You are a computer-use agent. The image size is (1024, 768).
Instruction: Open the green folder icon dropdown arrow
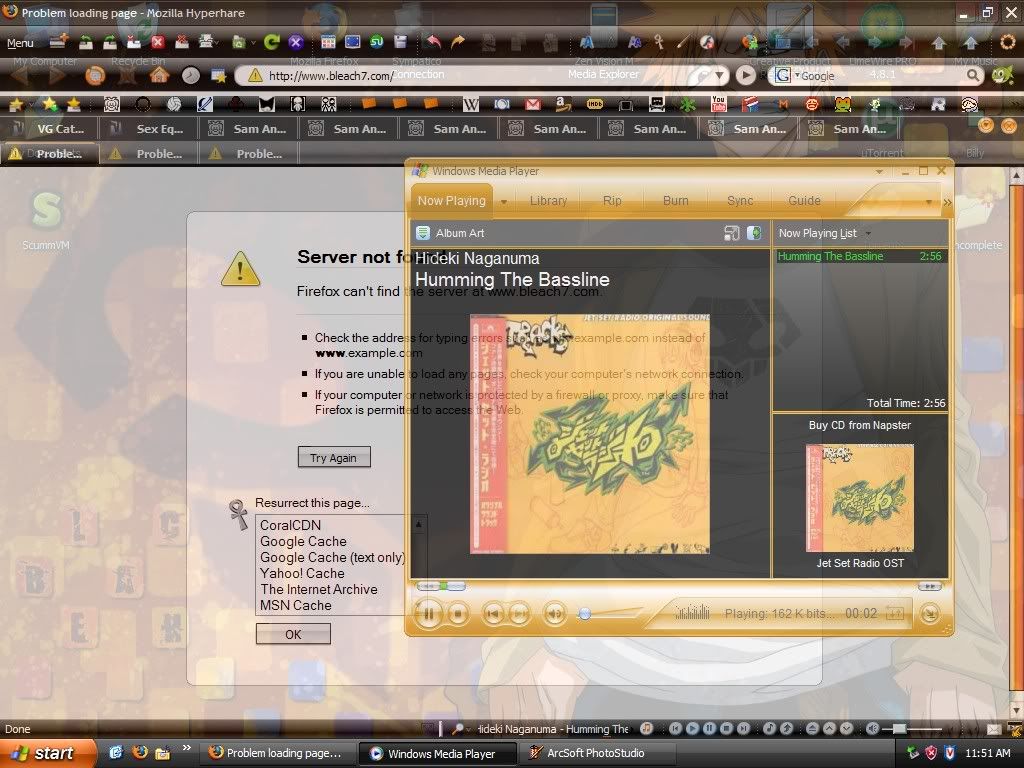[253, 43]
